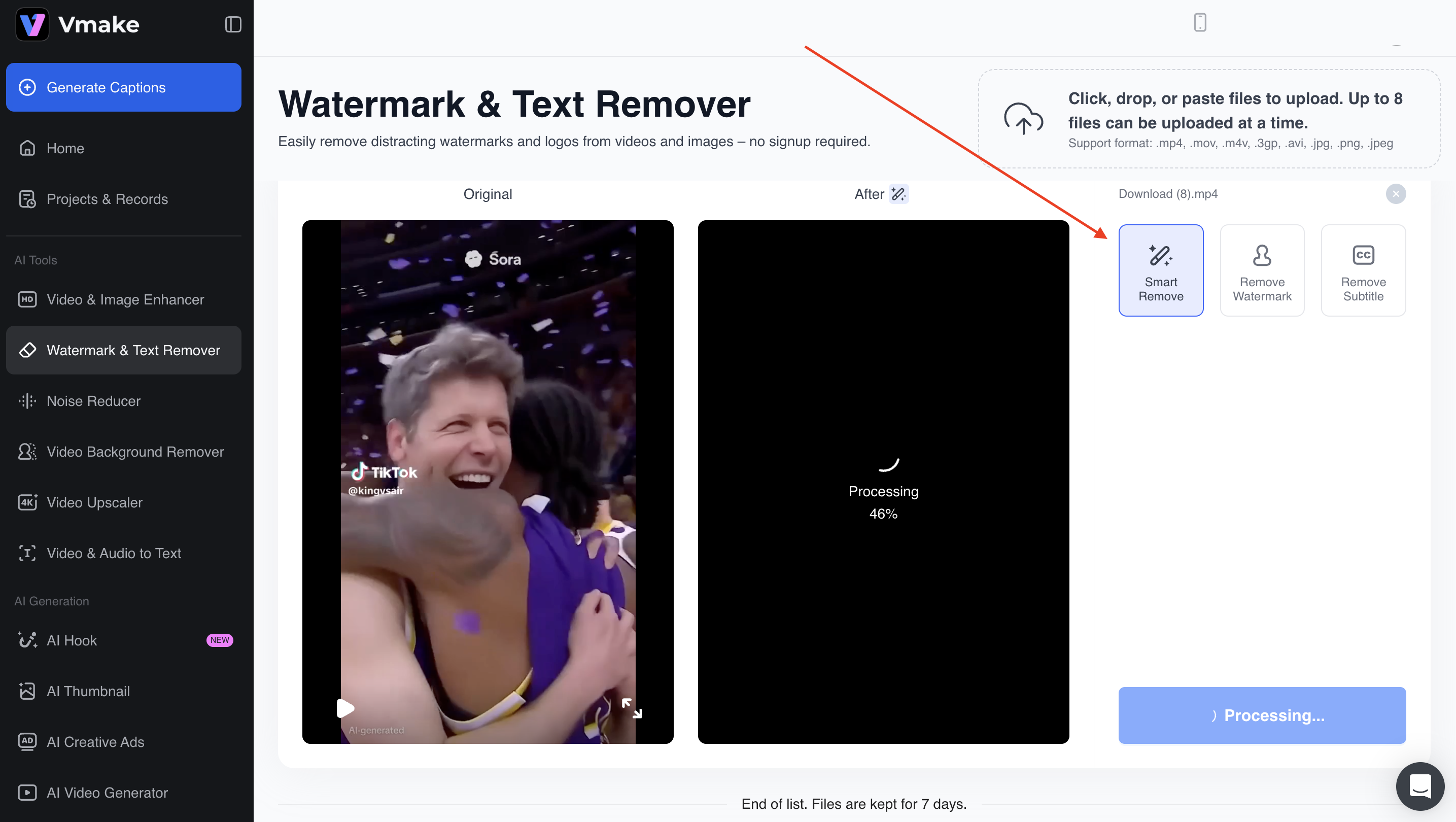
Task: Go to Home in sidebar
Action: coord(65,148)
